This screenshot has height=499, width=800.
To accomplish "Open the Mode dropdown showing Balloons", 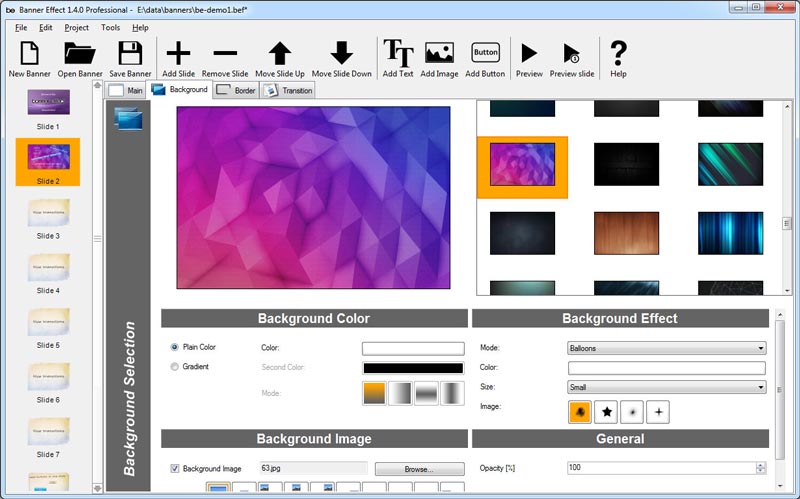I will pyautogui.click(x=666, y=348).
